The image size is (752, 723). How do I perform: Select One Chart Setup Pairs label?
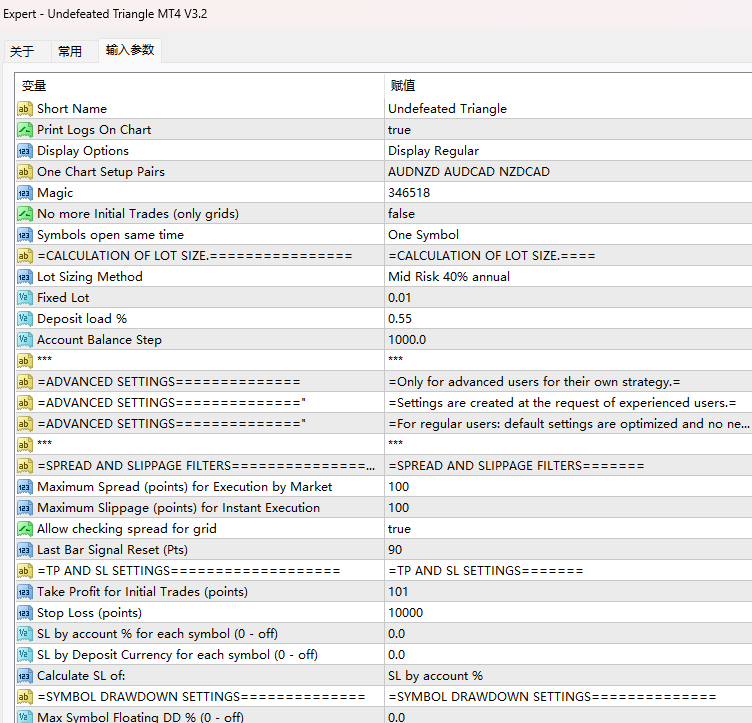(101, 172)
